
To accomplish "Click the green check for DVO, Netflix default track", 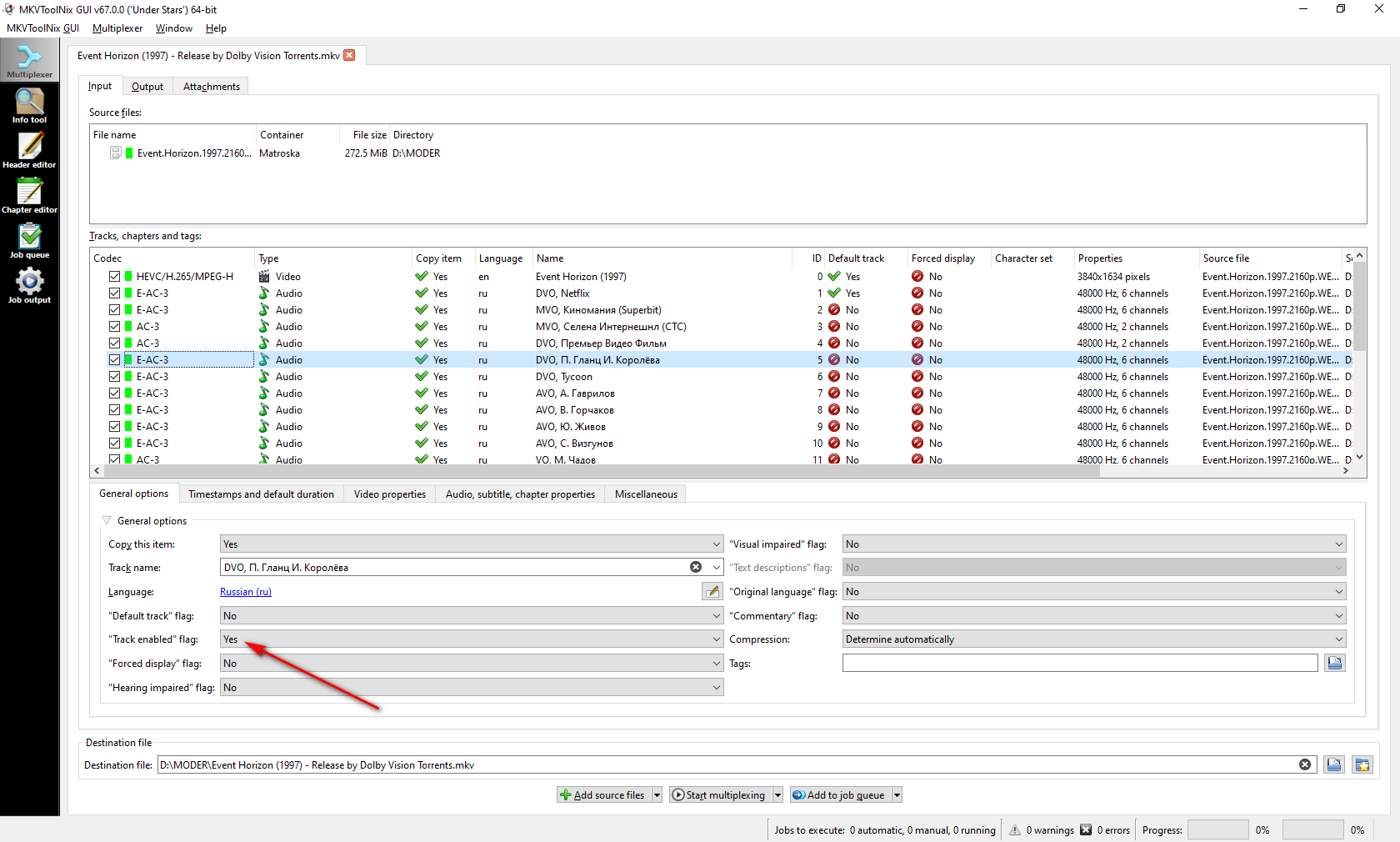I will click(x=834, y=293).
